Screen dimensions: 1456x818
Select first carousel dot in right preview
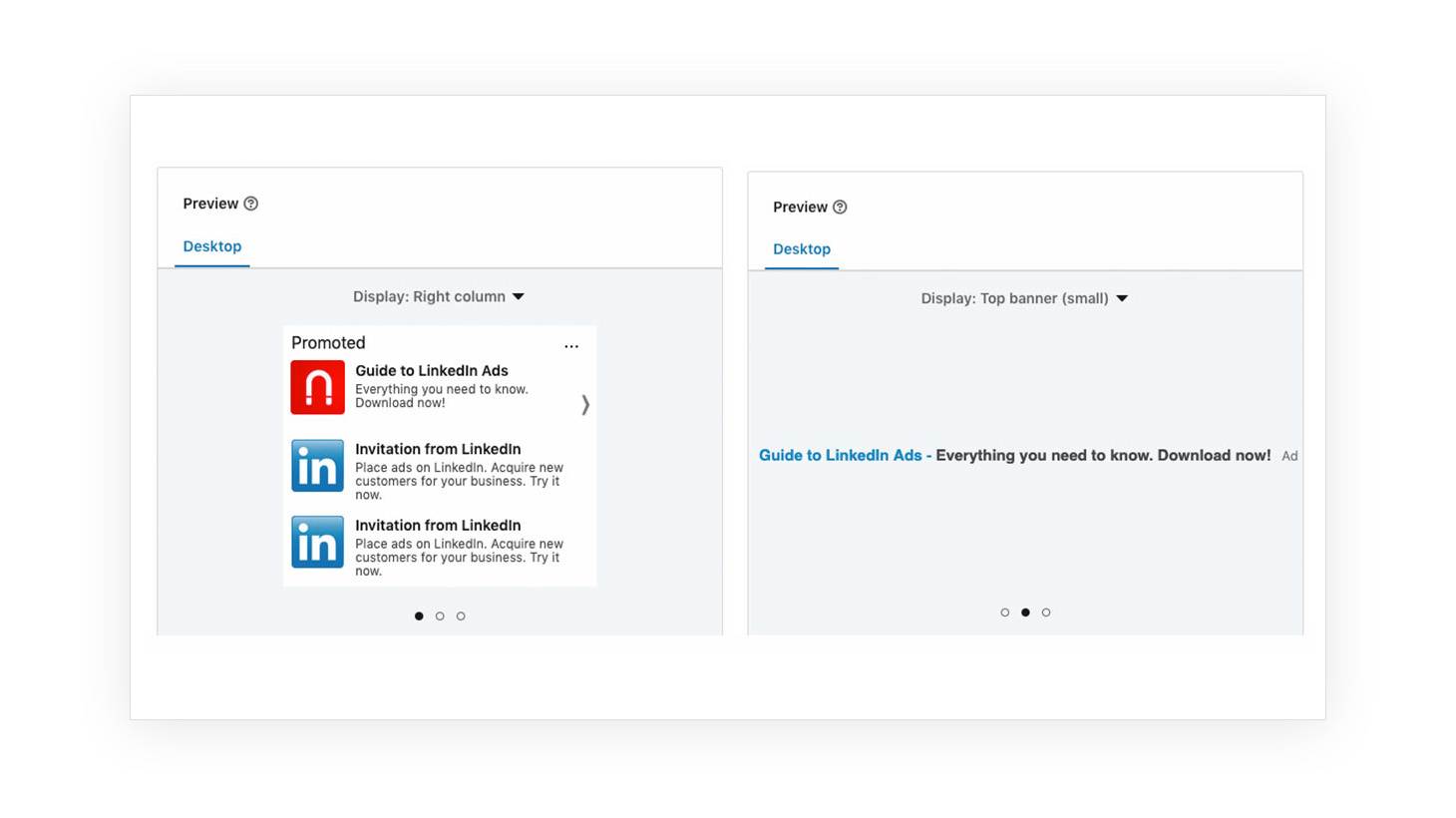tap(1005, 613)
